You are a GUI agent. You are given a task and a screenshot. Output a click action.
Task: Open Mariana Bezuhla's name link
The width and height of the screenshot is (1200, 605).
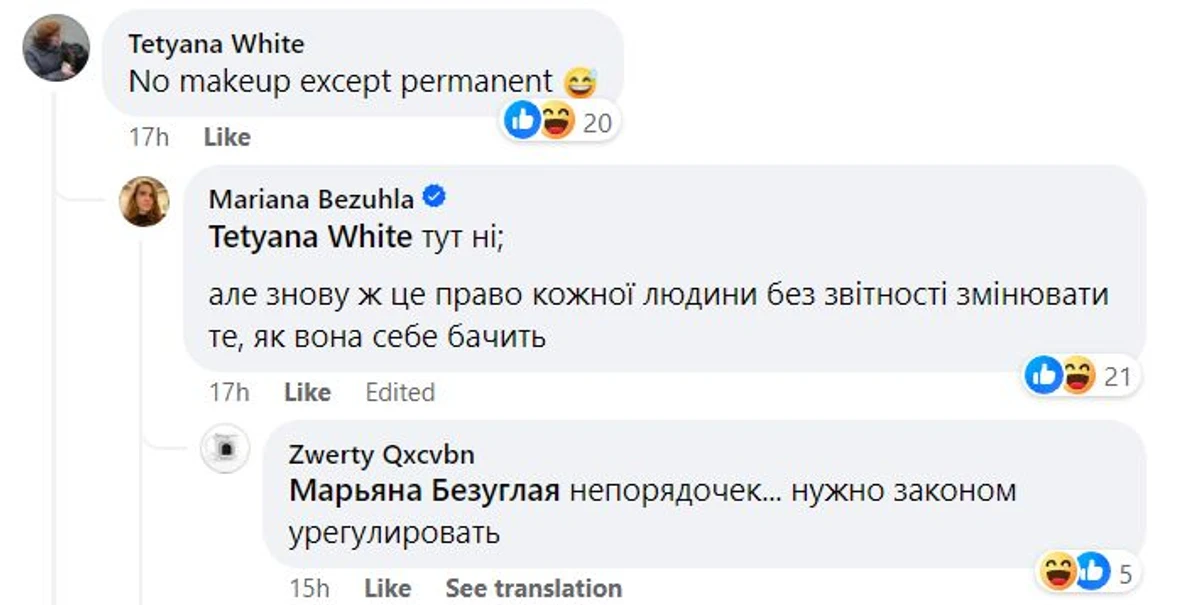pos(311,199)
